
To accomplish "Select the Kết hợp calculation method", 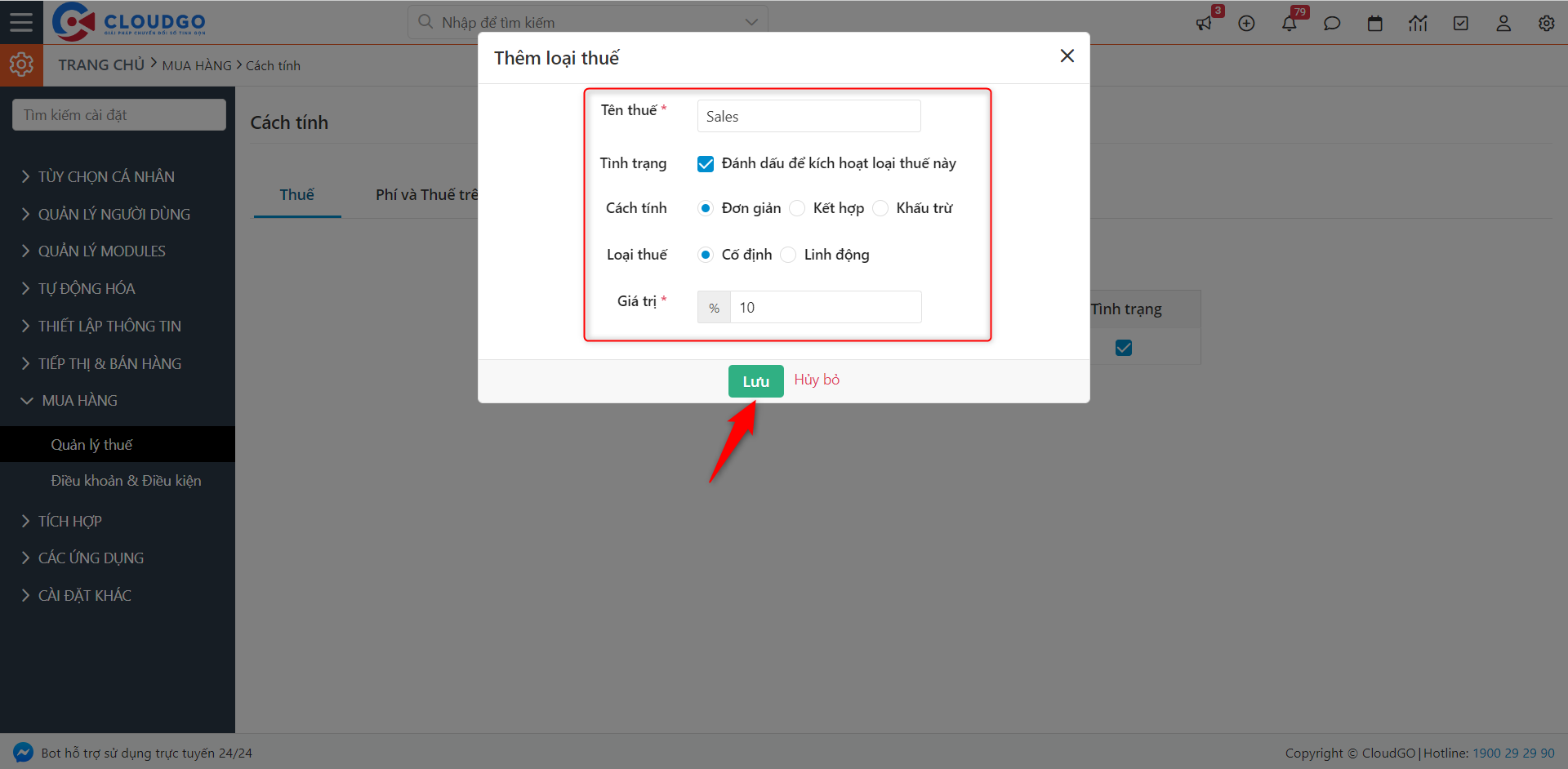I will [798, 208].
